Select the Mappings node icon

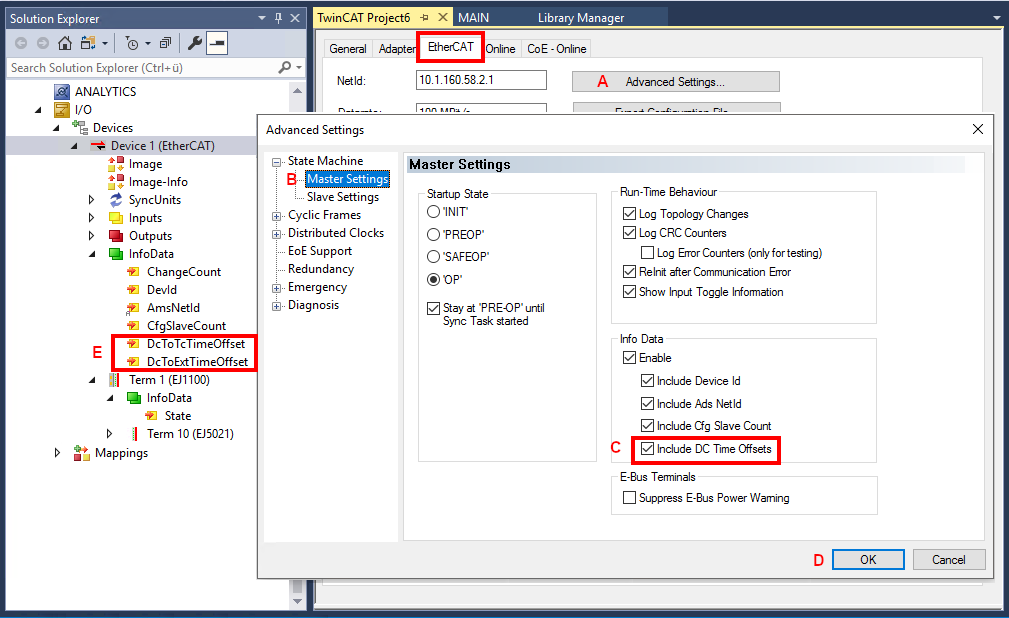click(81, 453)
